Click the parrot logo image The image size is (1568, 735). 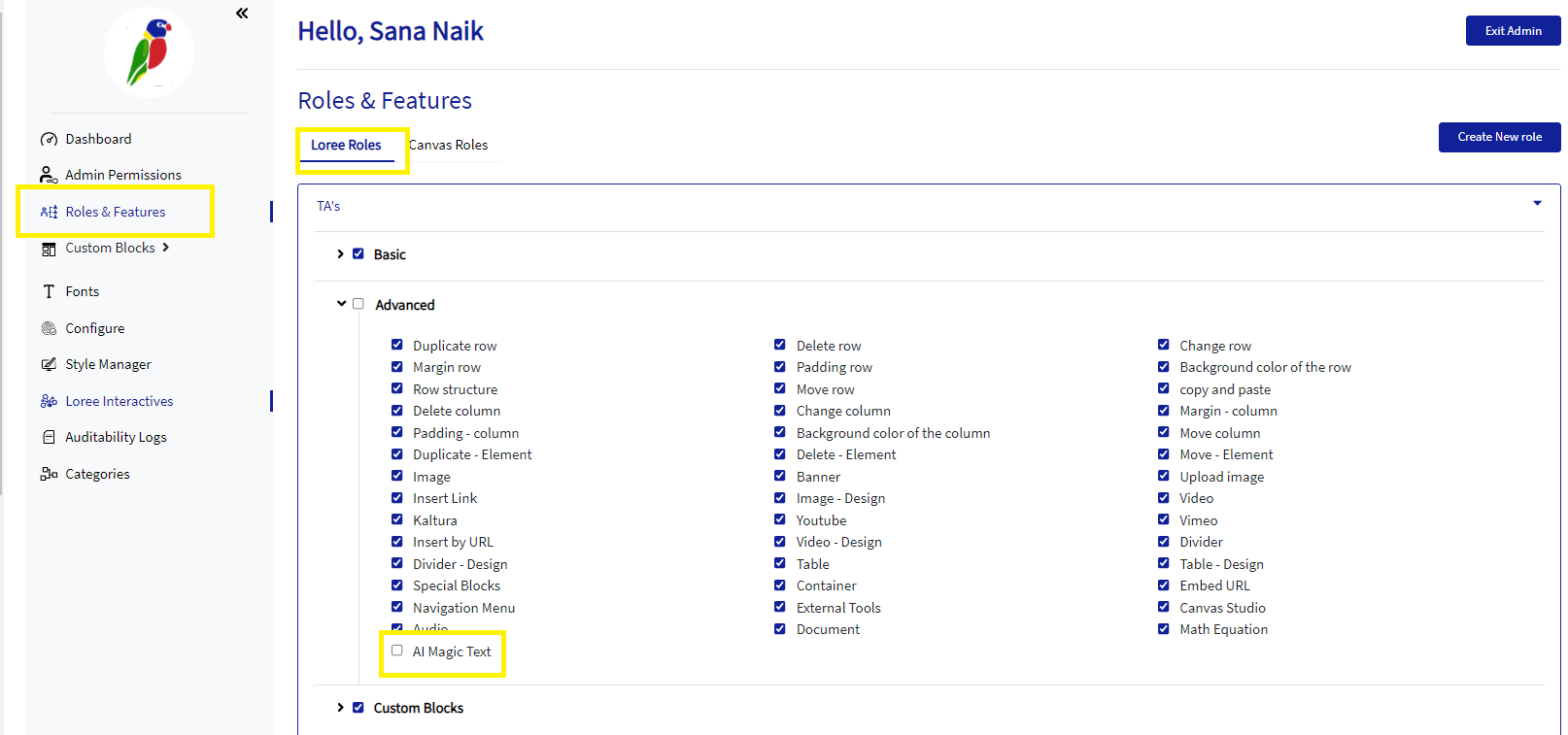coord(149,51)
